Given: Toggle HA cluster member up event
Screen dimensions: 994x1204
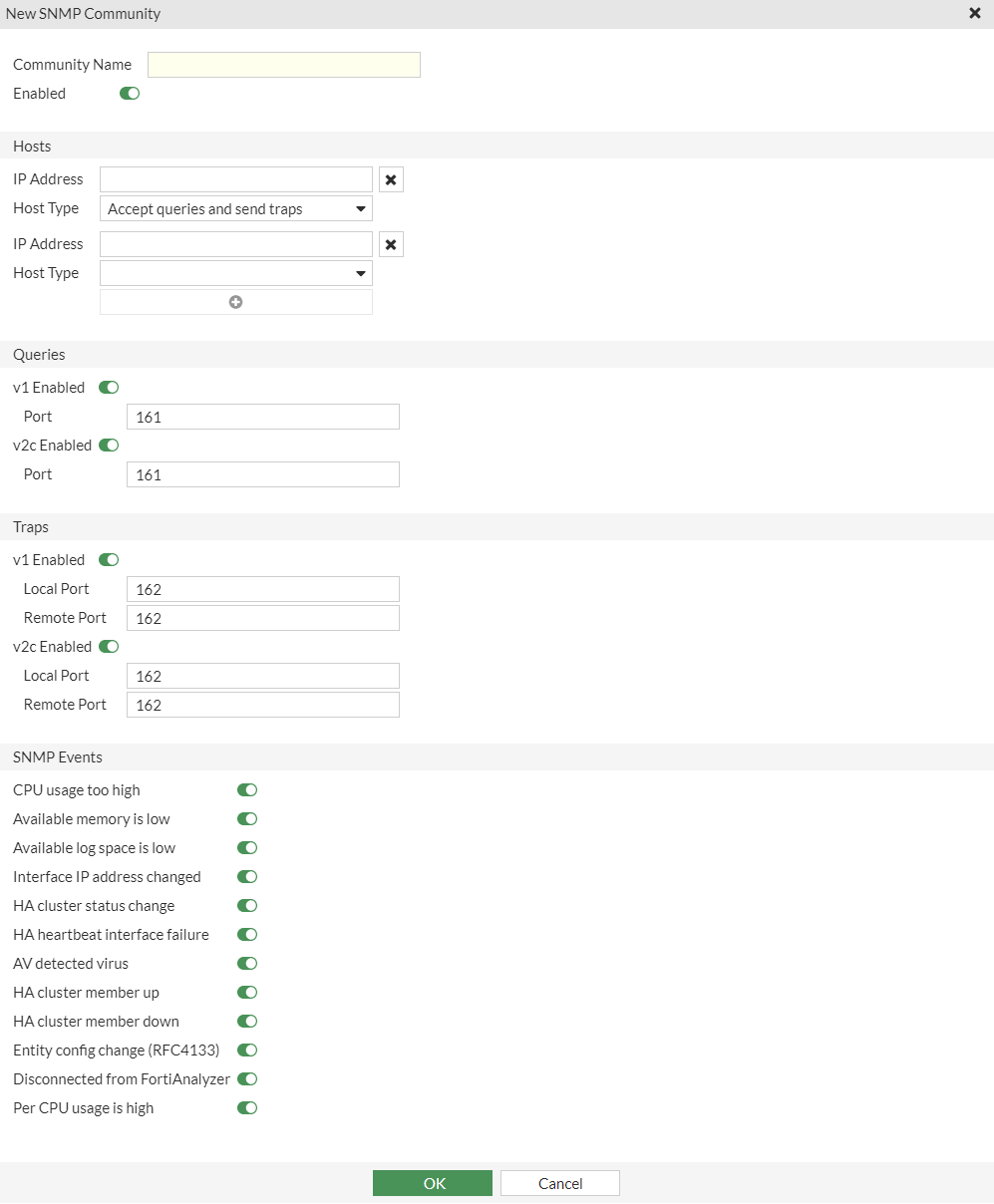Looking at the screenshot, I should pos(247,993).
